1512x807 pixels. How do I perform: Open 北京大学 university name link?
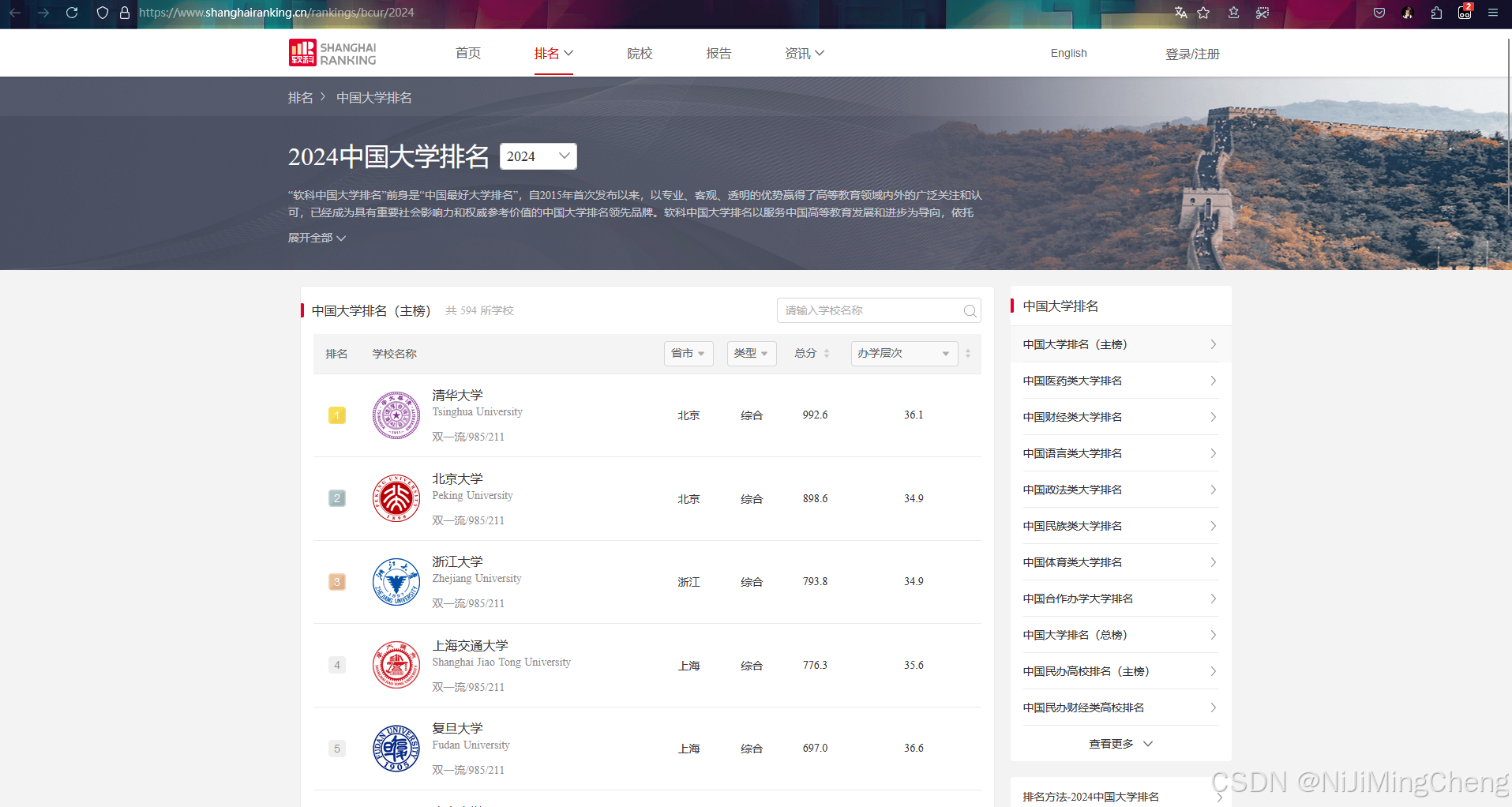point(457,479)
